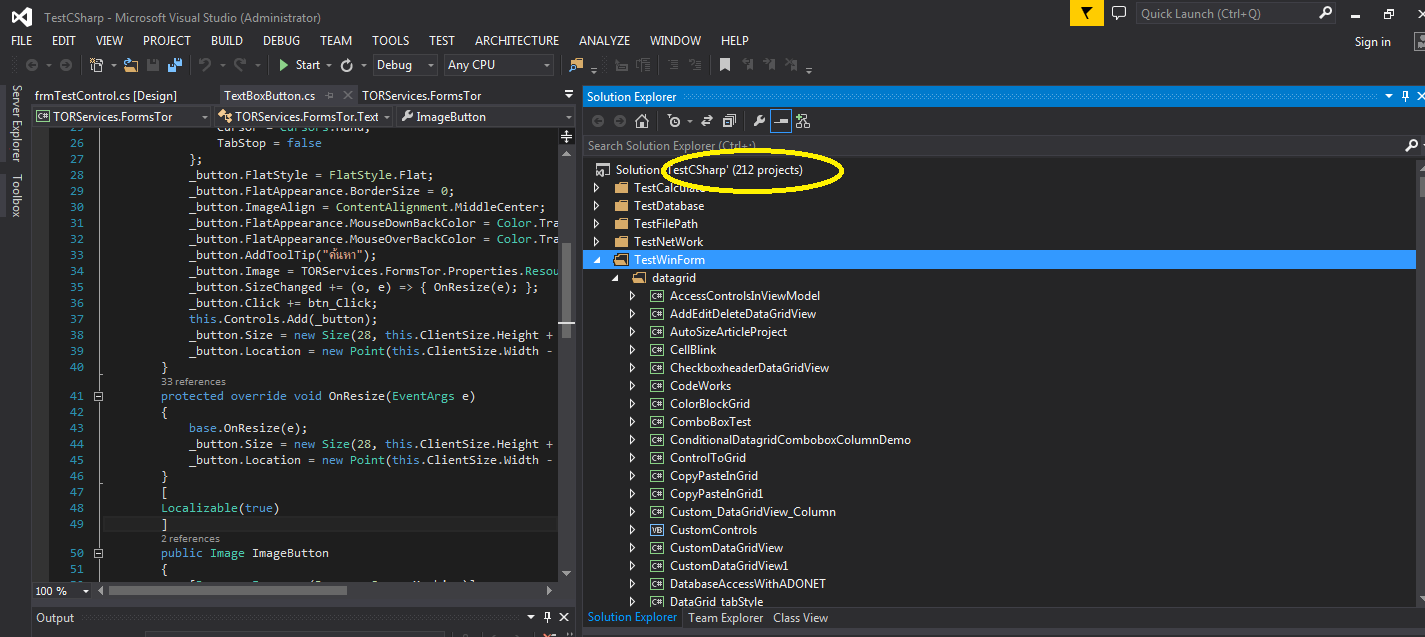Open the Debug configuration dropdown
This screenshot has height=637, width=1425.
(405, 65)
